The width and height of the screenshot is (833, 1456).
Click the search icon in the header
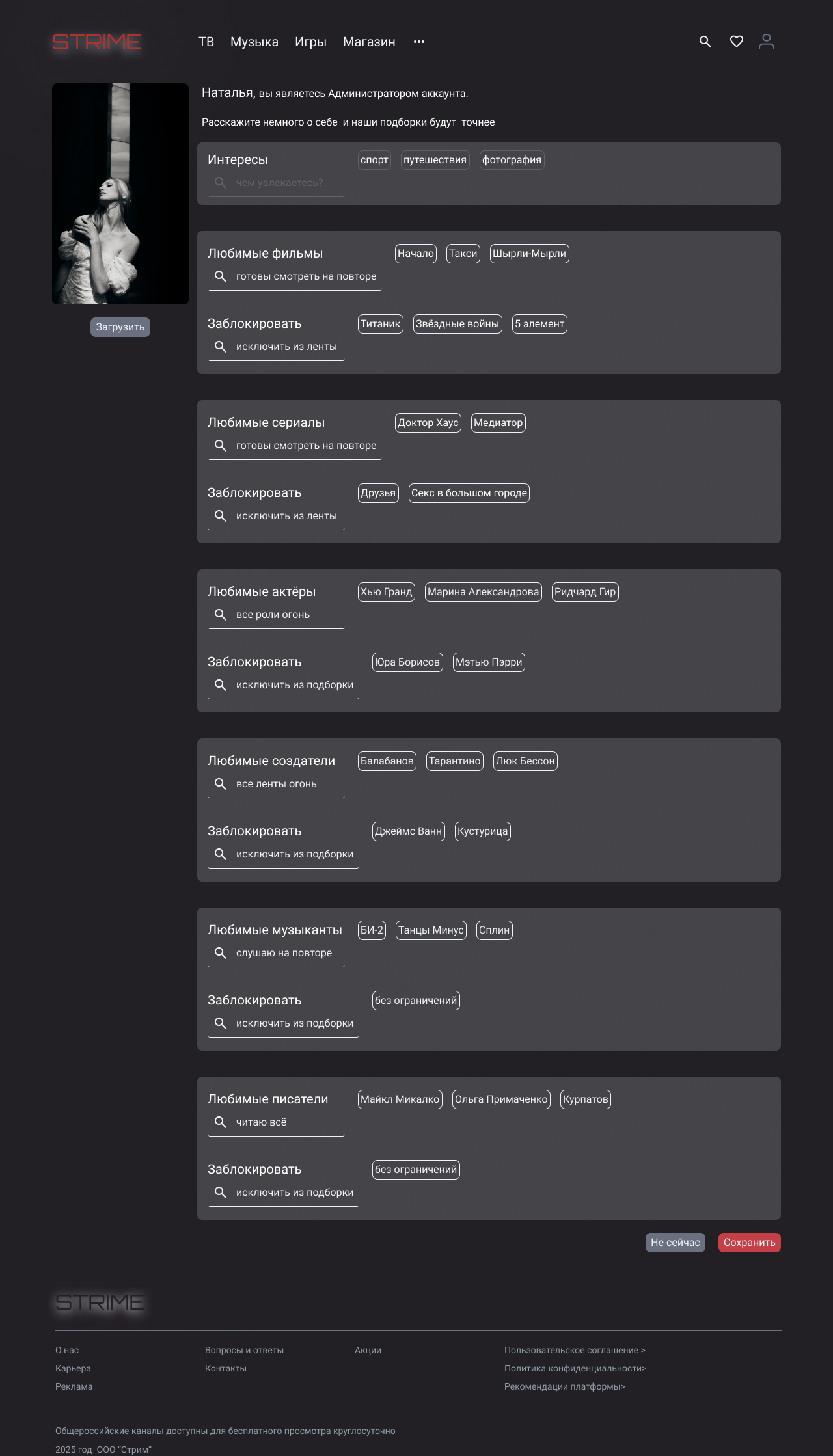coord(705,42)
